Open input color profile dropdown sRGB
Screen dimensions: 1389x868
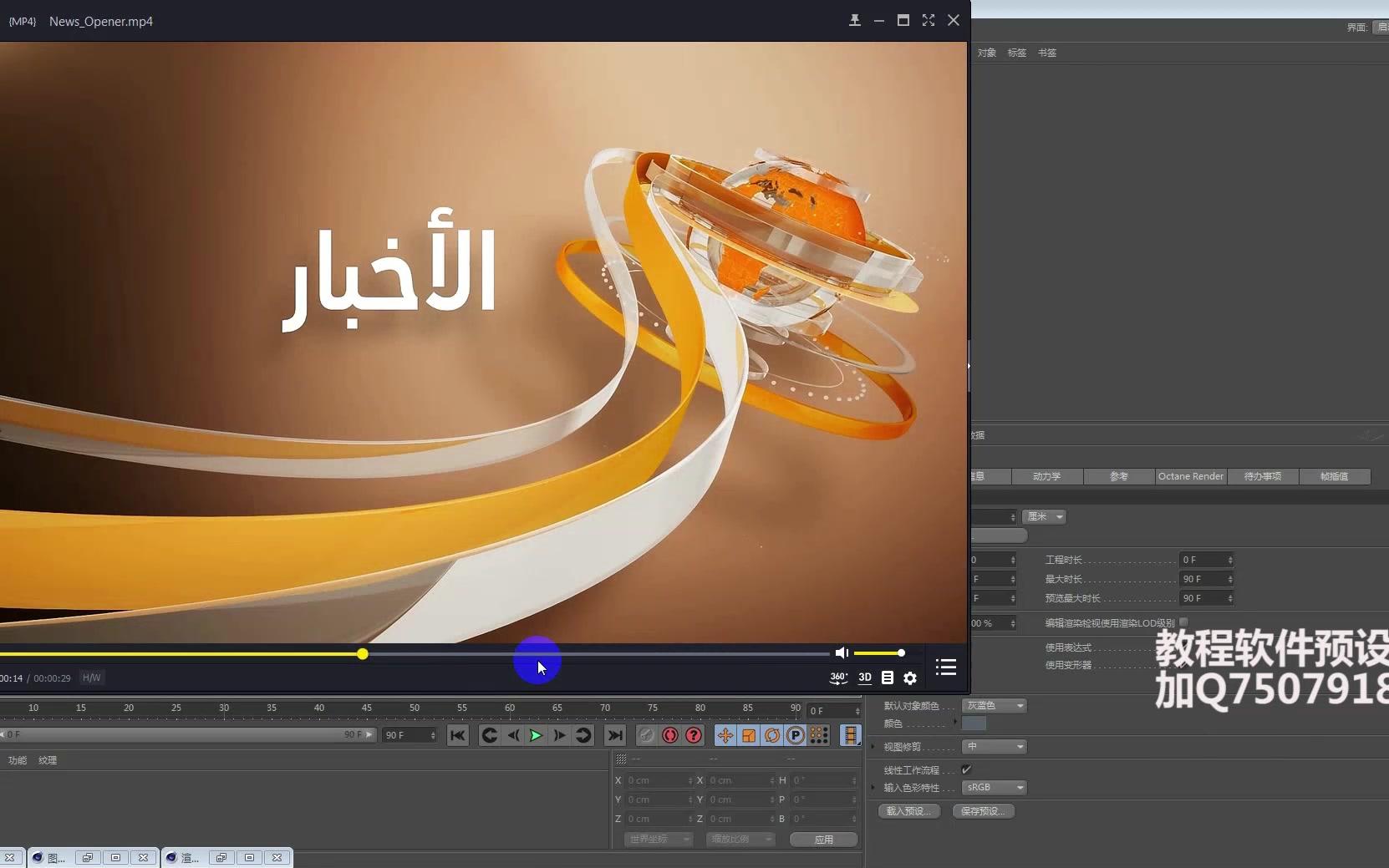point(994,788)
